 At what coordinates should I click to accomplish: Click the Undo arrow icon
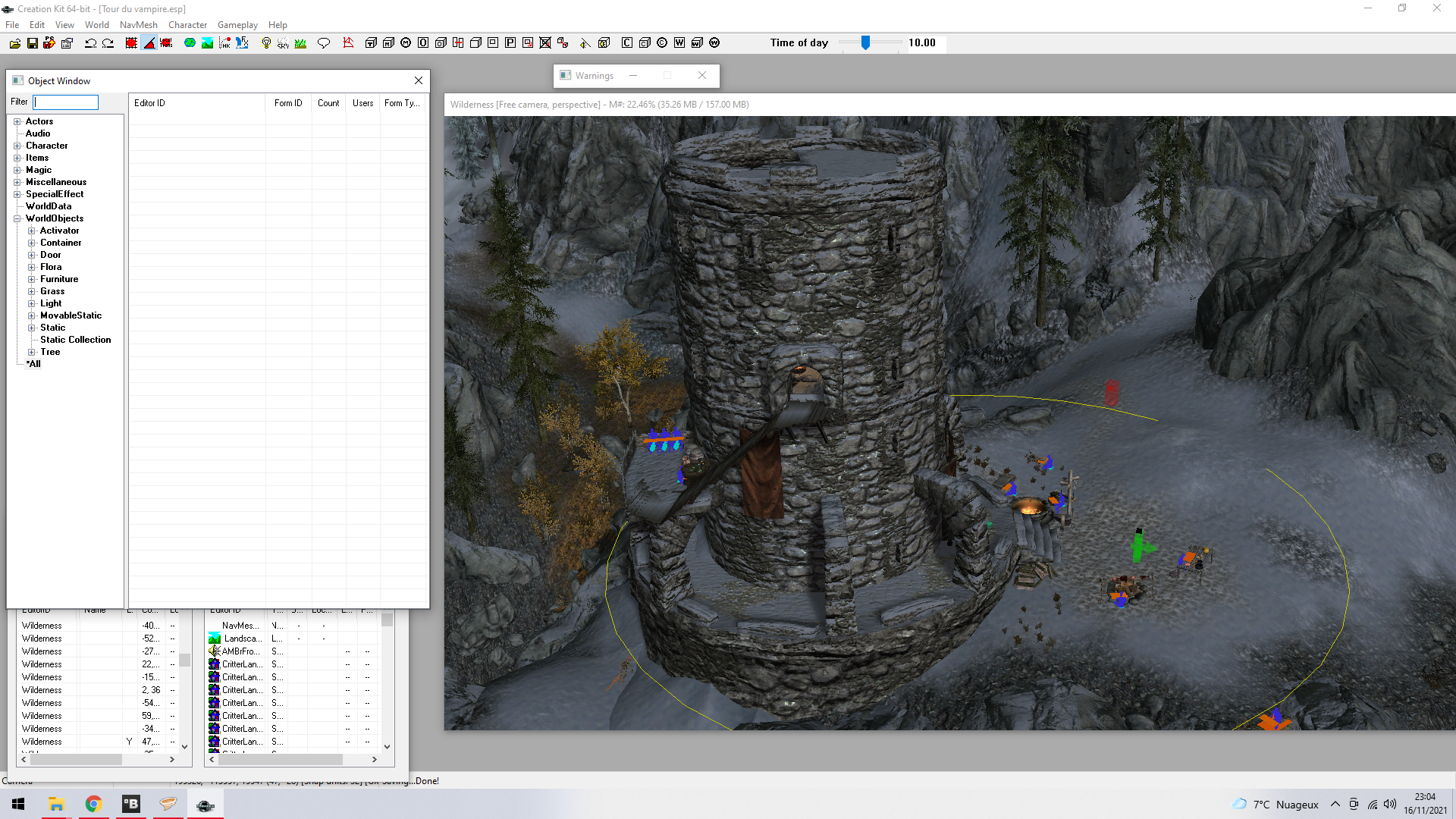(x=90, y=43)
